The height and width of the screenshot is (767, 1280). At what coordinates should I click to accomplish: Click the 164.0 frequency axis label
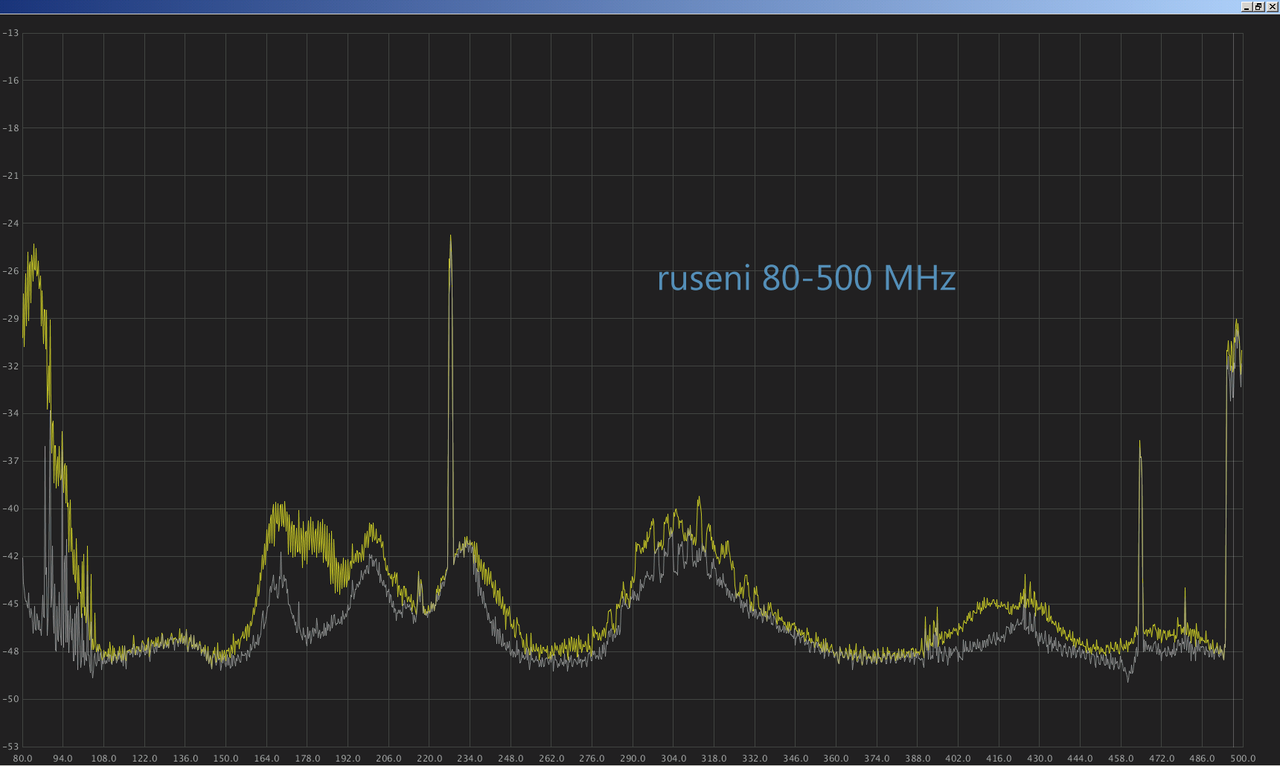(266, 758)
